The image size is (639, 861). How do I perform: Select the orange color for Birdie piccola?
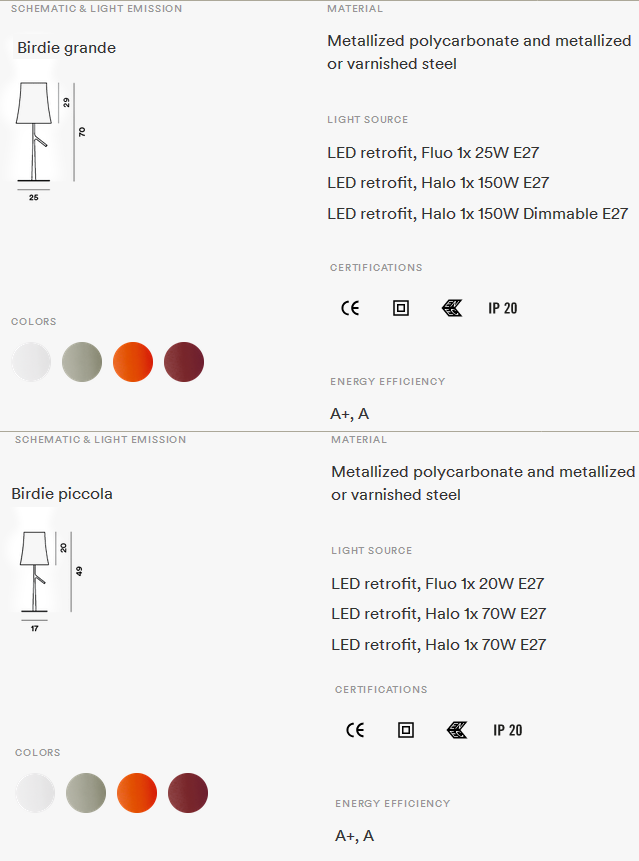(x=137, y=793)
